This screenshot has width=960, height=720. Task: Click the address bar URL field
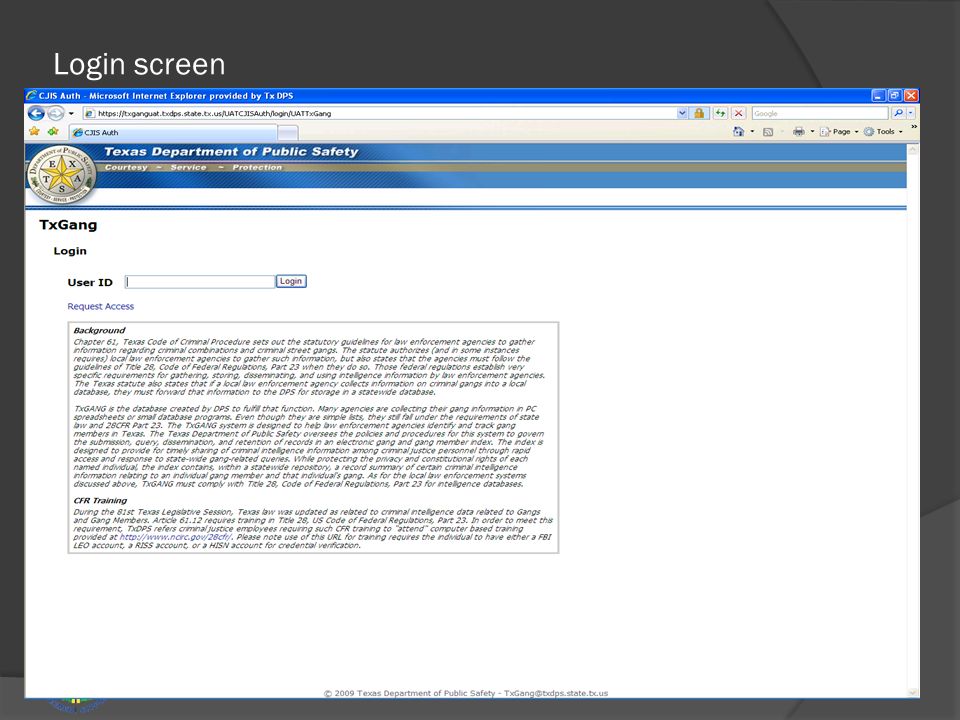pos(379,113)
